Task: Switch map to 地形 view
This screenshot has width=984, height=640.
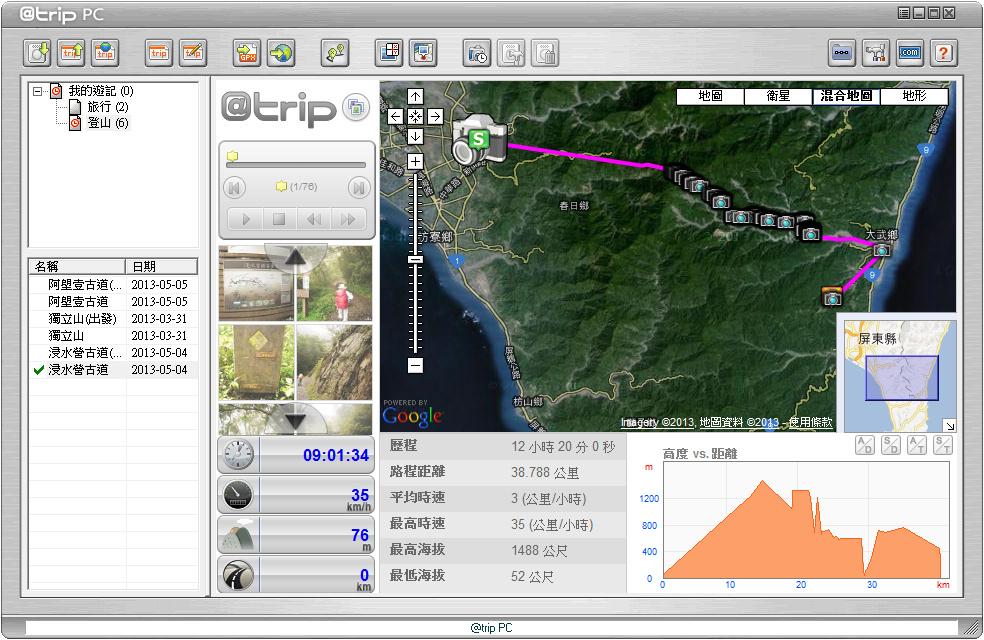Action: [x=914, y=96]
